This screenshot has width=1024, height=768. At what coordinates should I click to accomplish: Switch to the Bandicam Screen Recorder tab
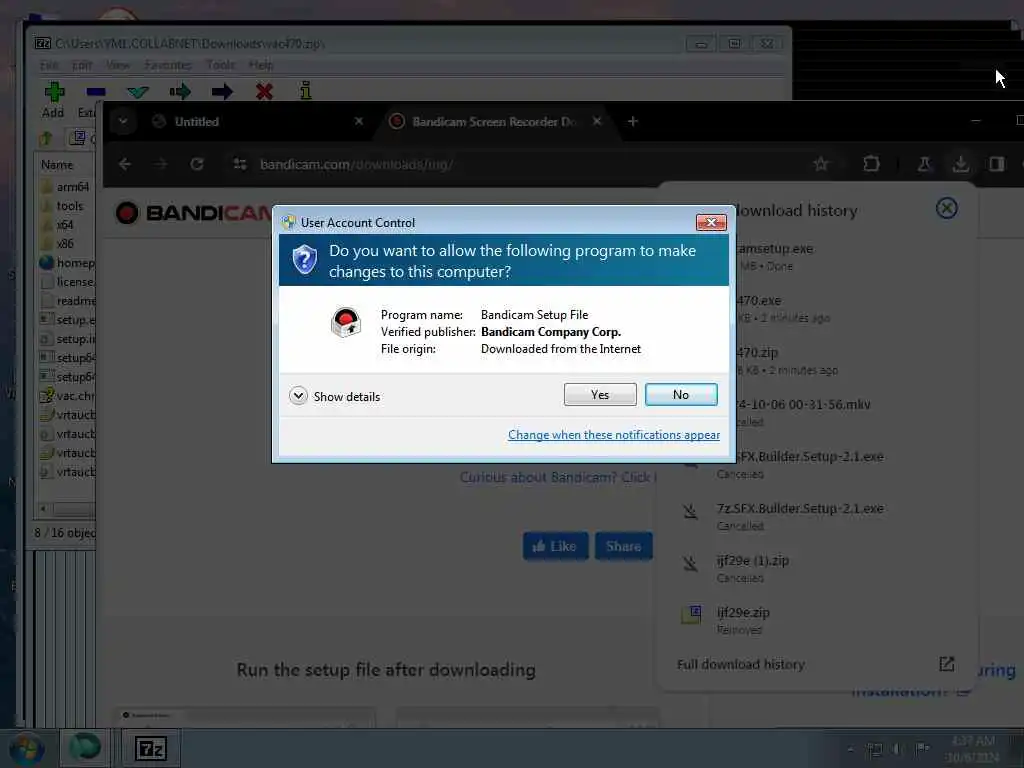pyautogui.click(x=493, y=121)
